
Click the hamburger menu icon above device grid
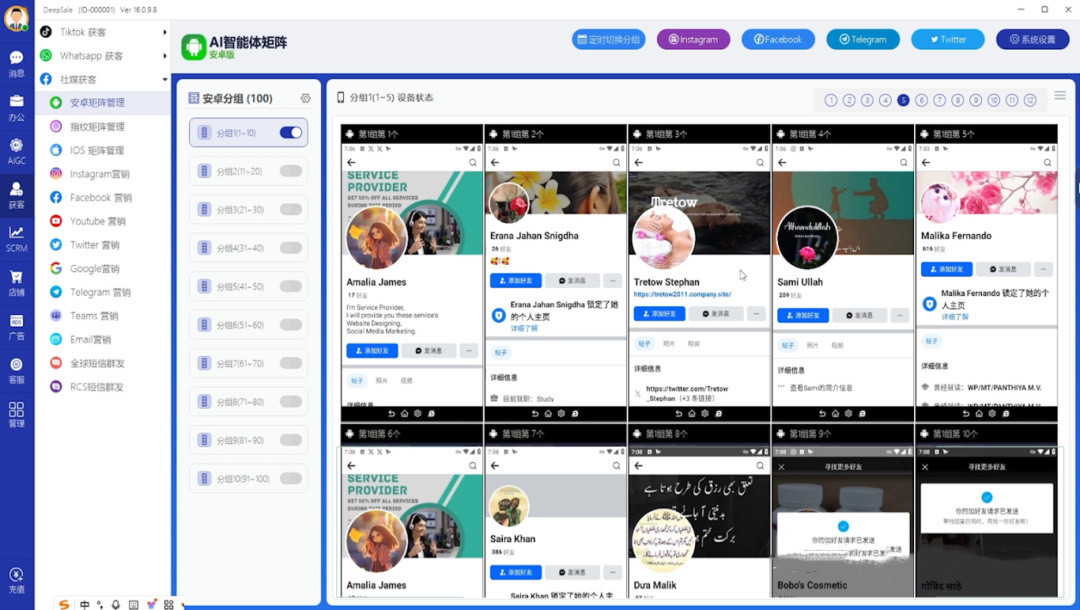[x=1060, y=96]
